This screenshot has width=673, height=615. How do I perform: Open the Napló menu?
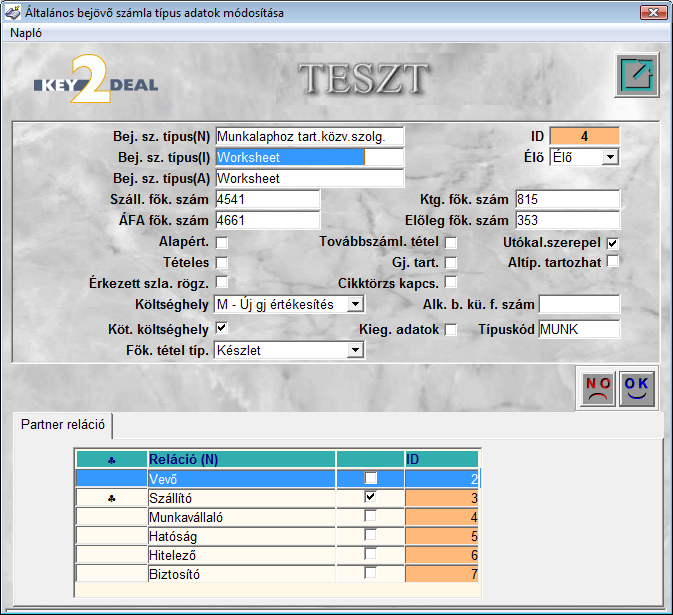[26, 33]
